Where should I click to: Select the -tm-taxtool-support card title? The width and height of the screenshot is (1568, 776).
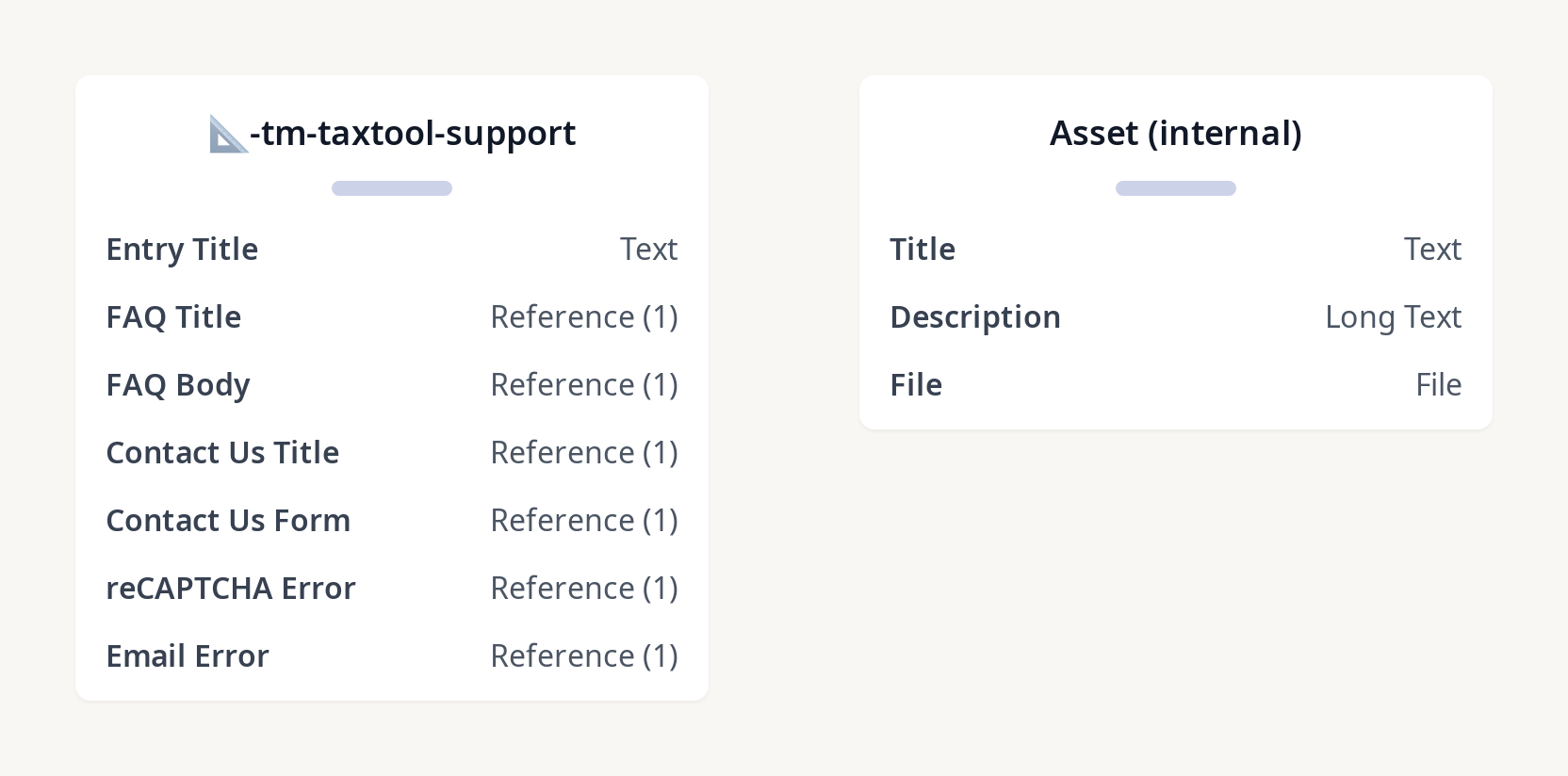pos(413,134)
